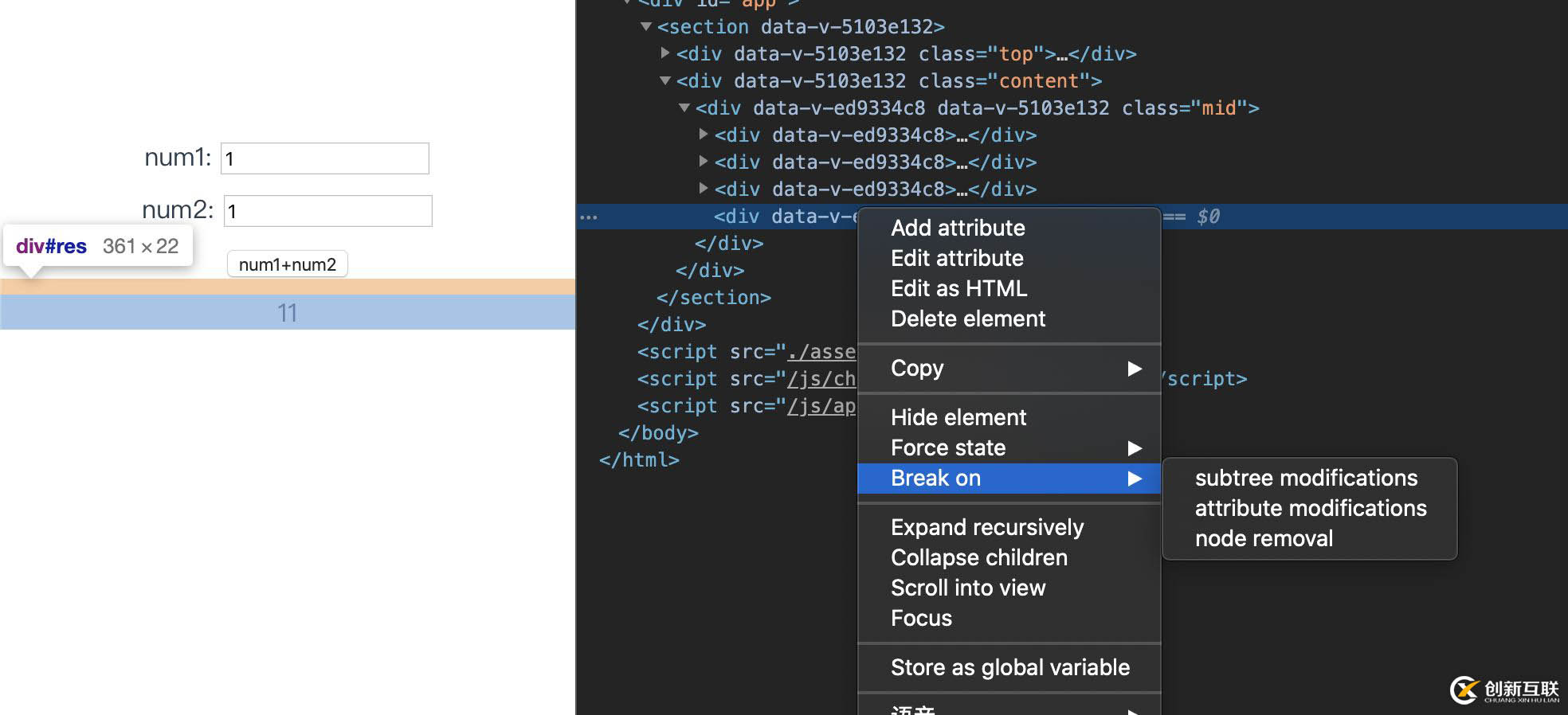Click Store as global variable

pos(1009,667)
